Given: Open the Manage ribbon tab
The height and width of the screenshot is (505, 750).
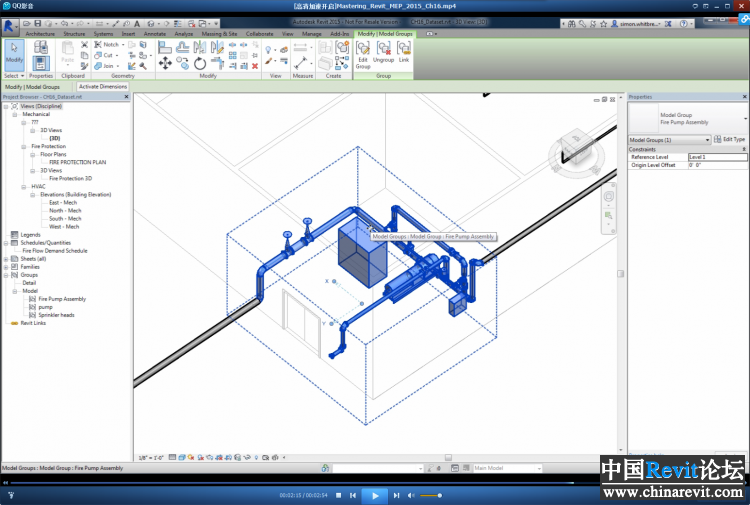Looking at the screenshot, I should coord(312,34).
